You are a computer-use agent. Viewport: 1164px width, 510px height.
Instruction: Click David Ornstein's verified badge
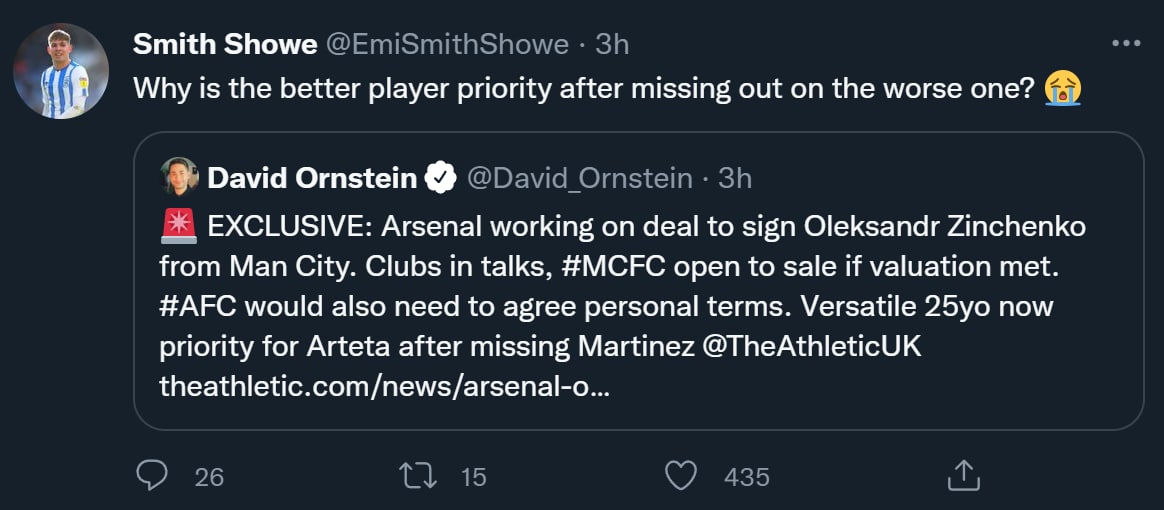tap(440, 178)
